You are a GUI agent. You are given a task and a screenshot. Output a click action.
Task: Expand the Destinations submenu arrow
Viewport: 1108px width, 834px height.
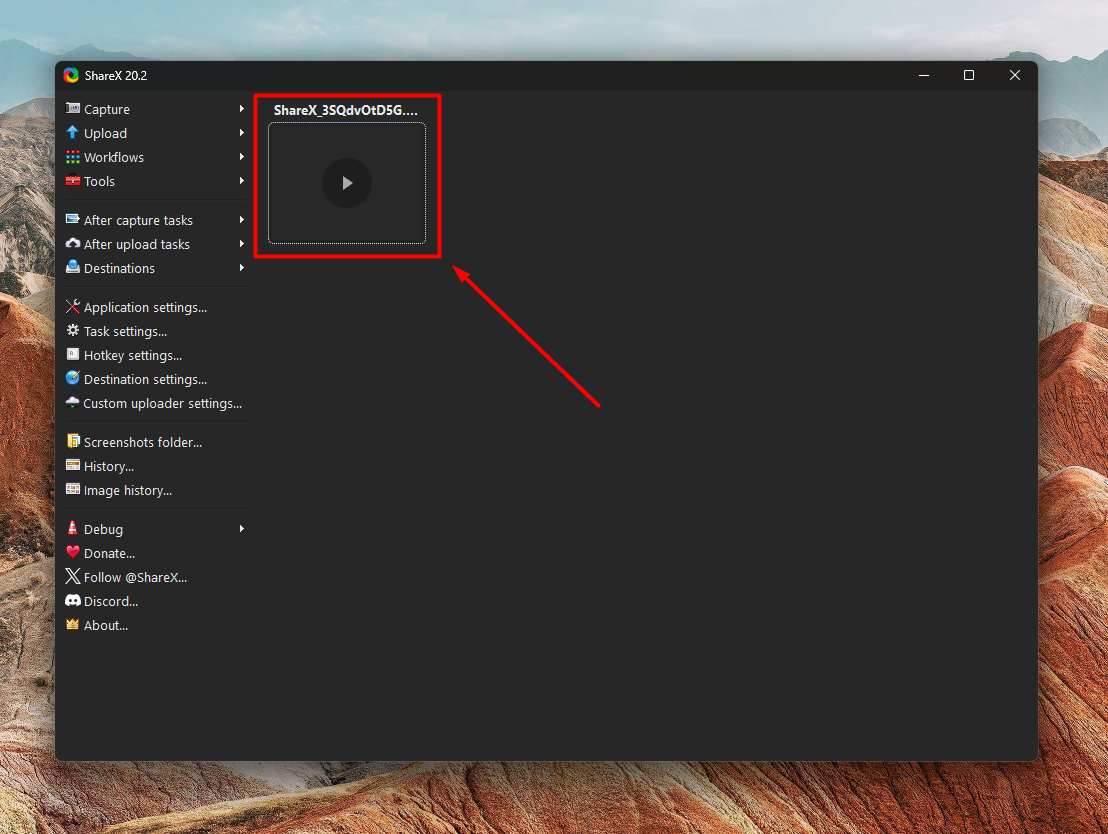[x=242, y=268]
